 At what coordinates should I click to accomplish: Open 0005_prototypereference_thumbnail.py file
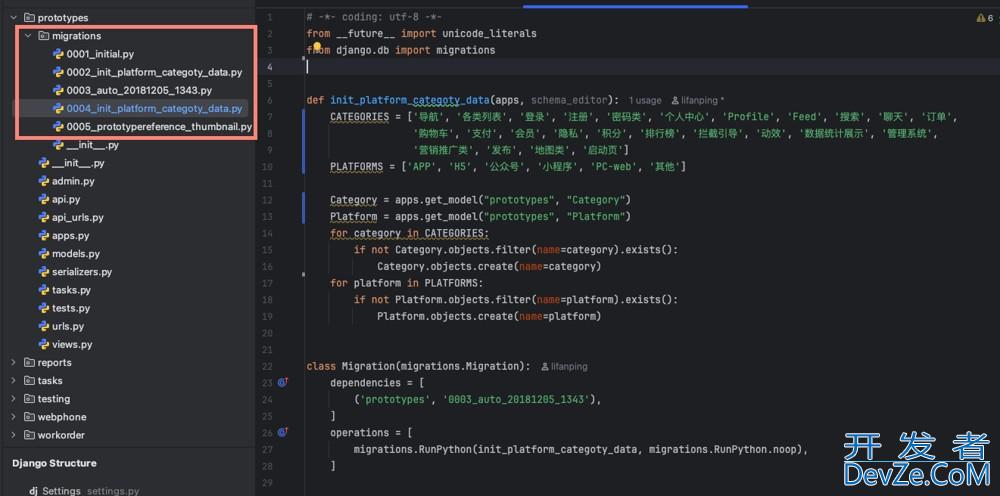pos(158,127)
